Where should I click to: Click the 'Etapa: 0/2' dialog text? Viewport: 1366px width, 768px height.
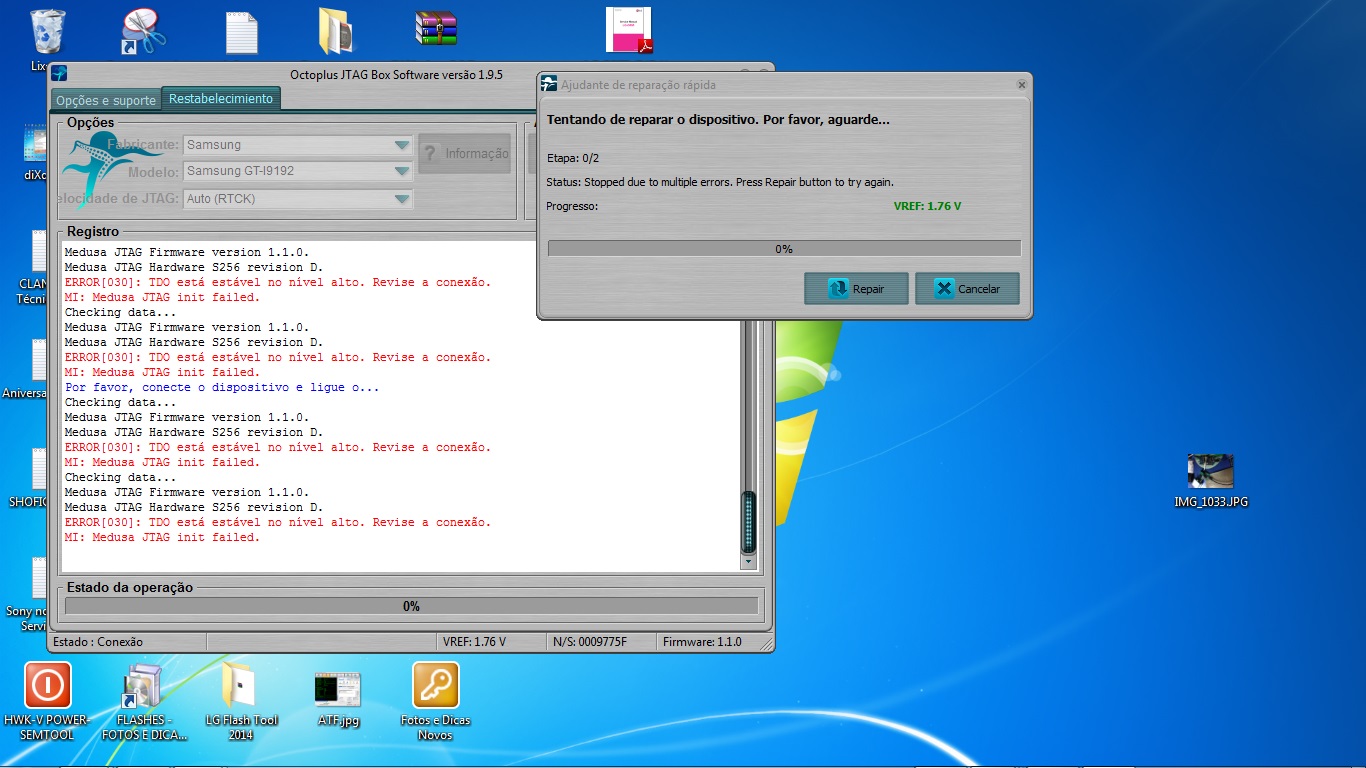point(573,158)
